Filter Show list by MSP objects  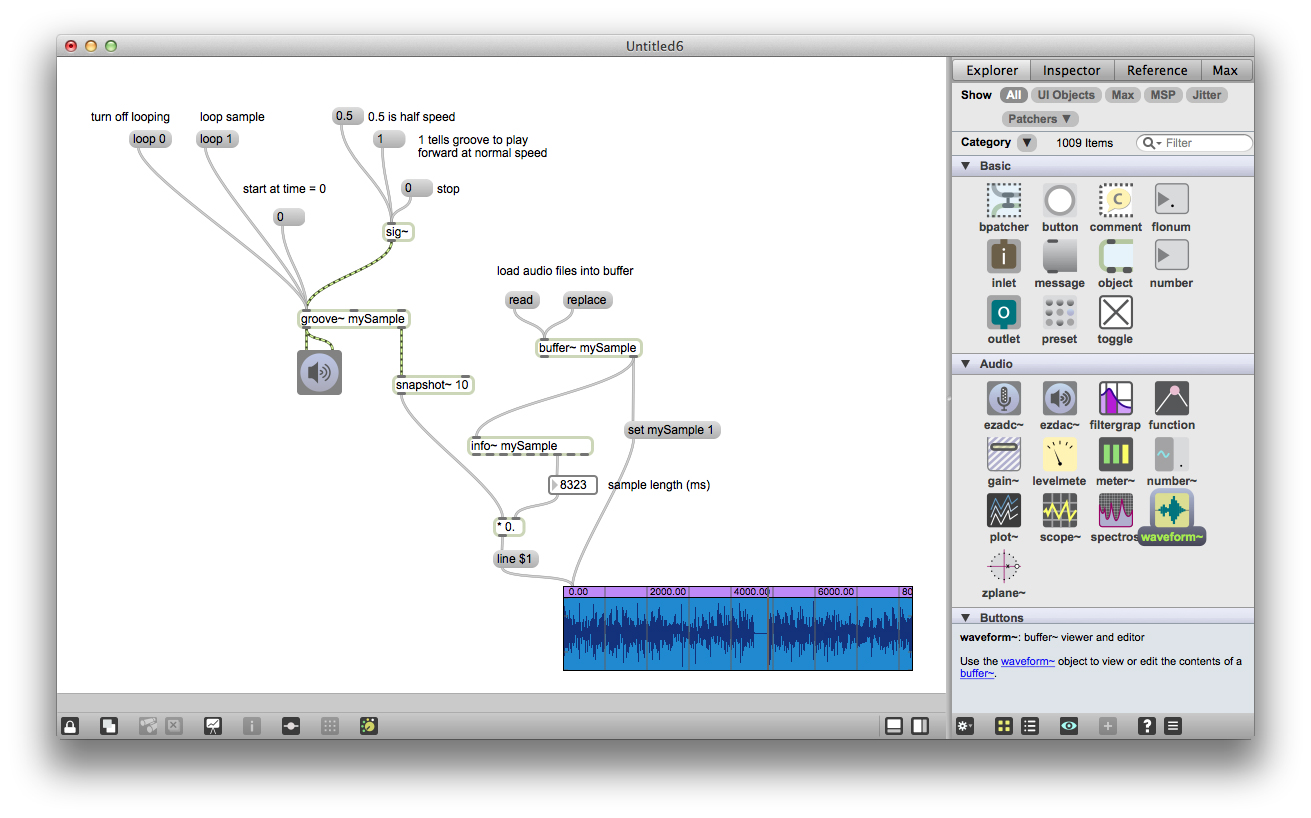tap(1163, 95)
